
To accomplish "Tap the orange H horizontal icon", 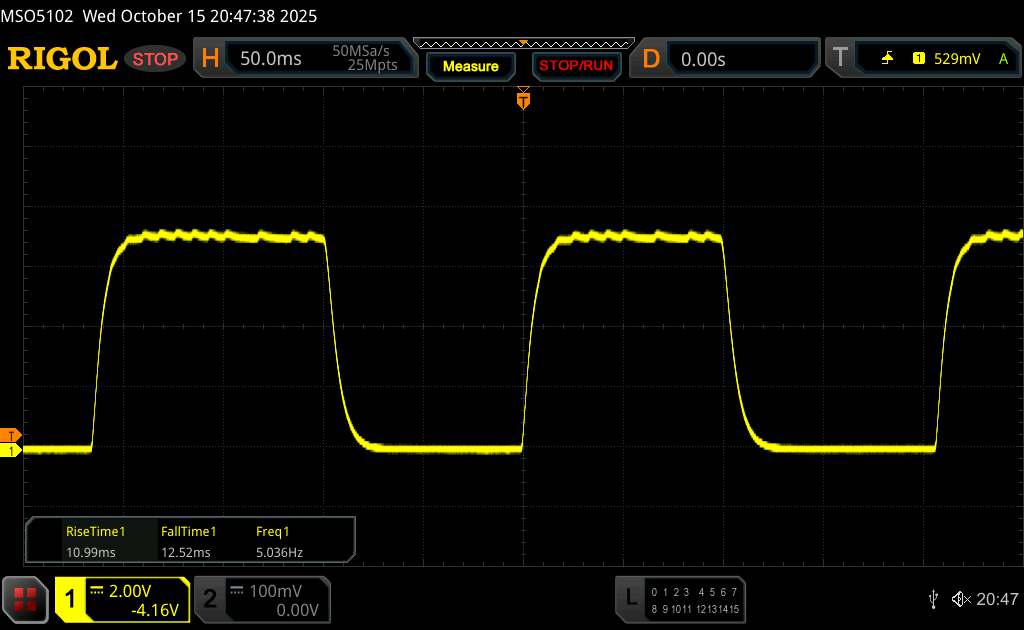I will pos(210,58).
